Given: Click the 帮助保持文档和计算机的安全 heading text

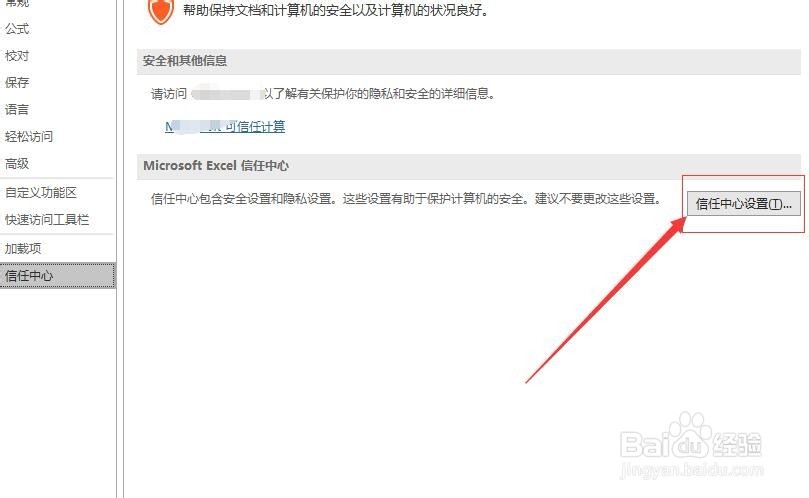Looking at the screenshot, I should (x=335, y=10).
